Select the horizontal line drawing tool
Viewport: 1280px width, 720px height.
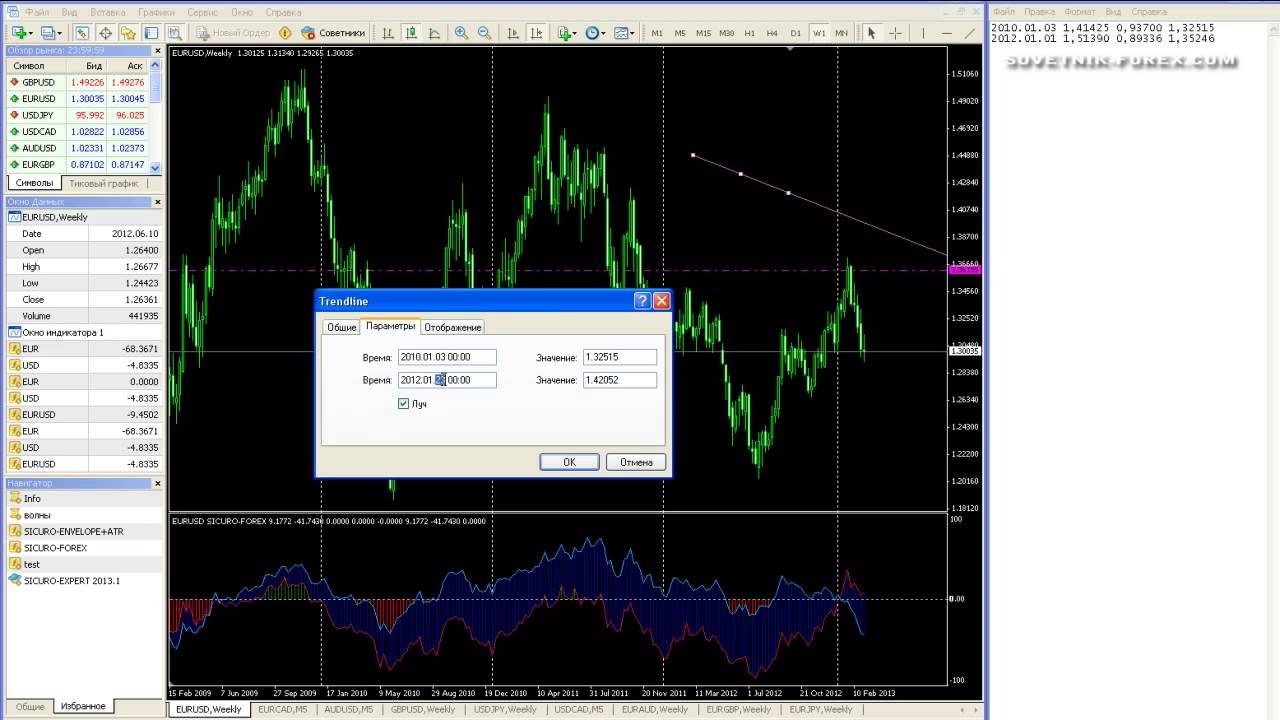pyautogui.click(x=947, y=33)
